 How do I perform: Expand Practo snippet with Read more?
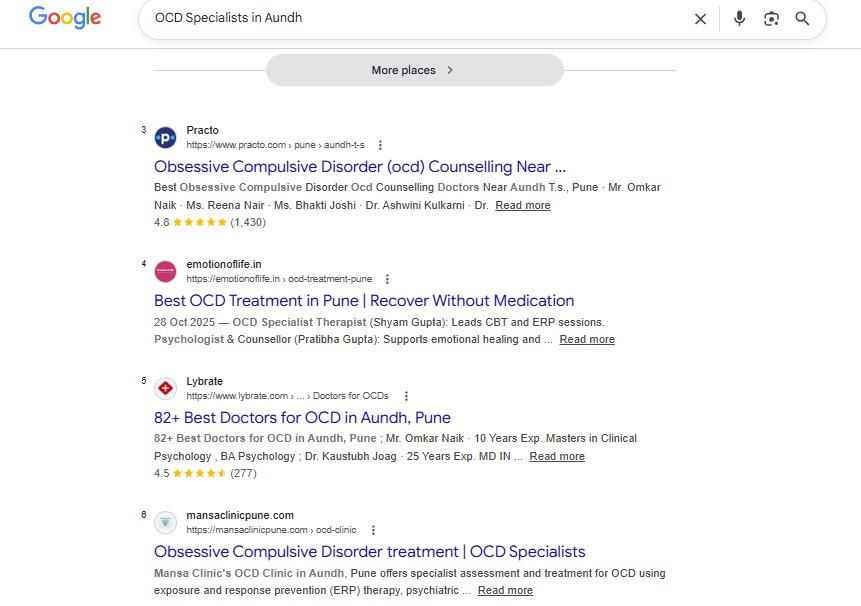(523, 205)
